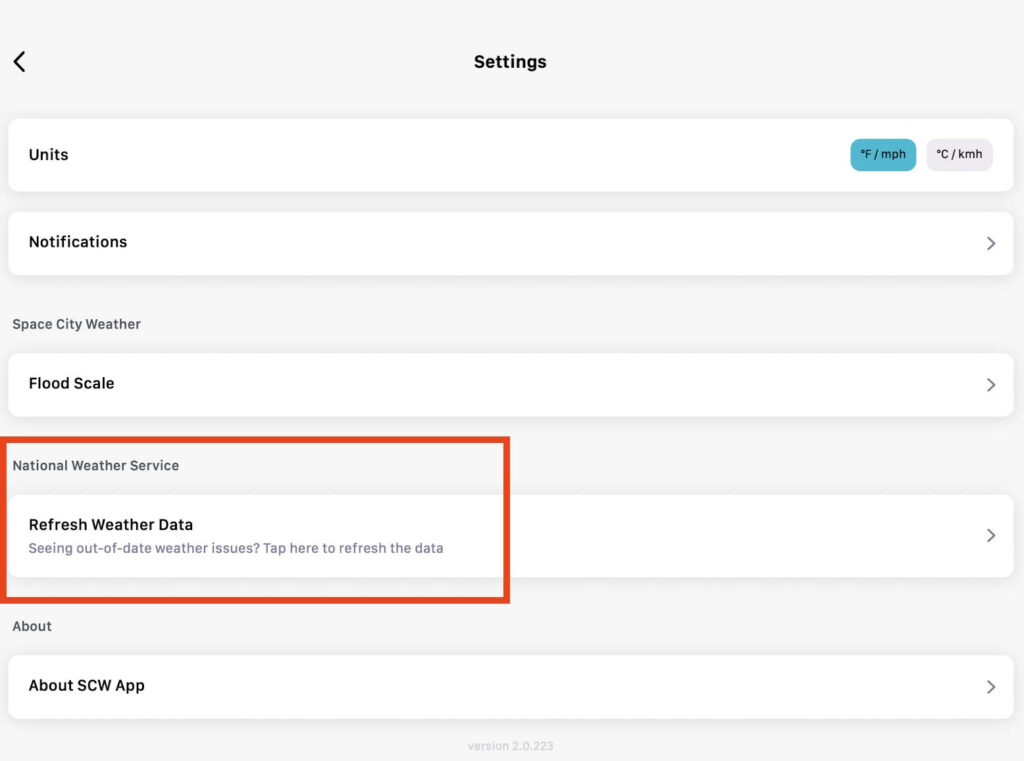Expand the Notifications chevron
The width and height of the screenshot is (1024, 761).
[991, 244]
